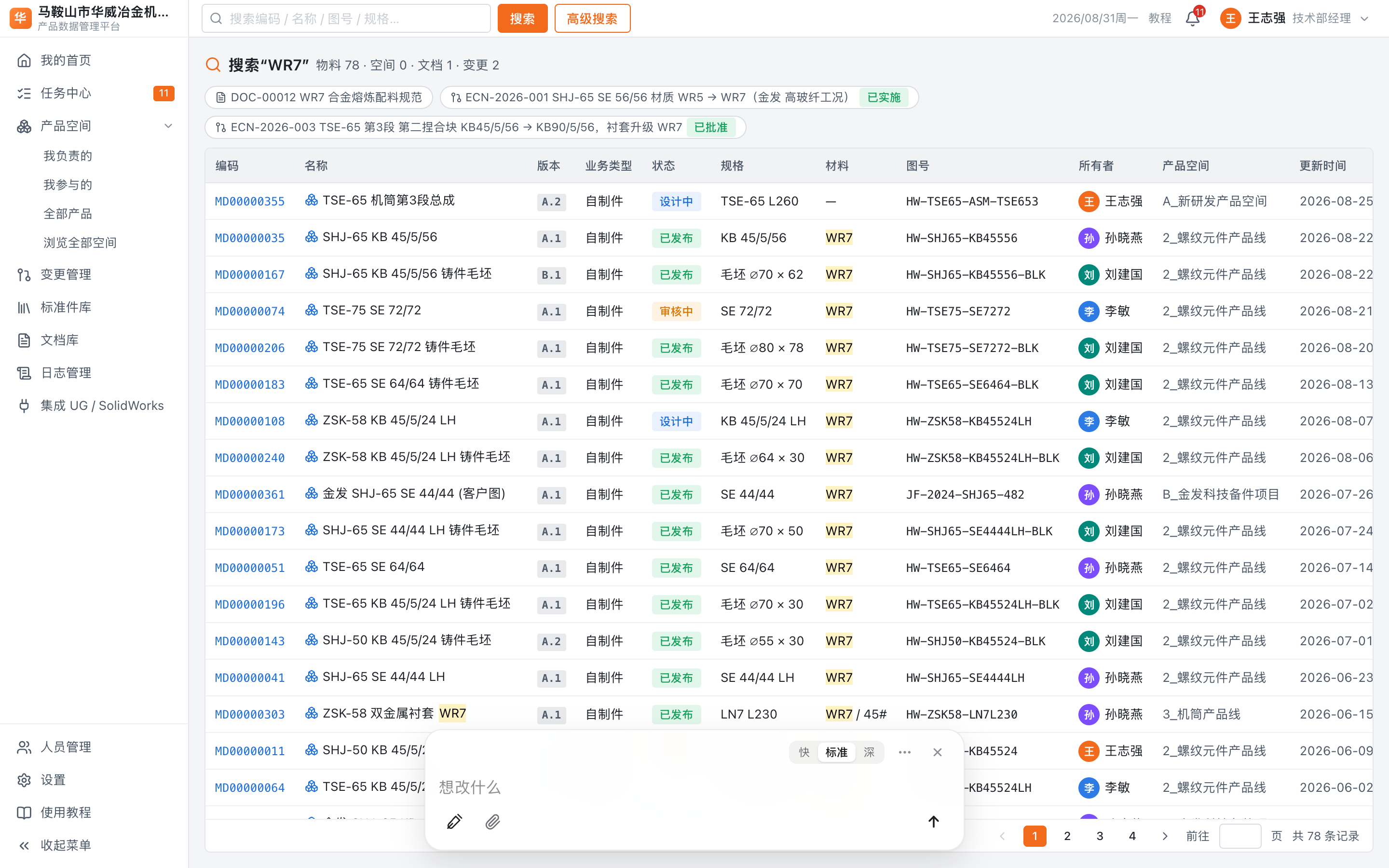This screenshot has width=1389, height=868.
Task: Click the paperclip attachment icon
Action: (492, 822)
